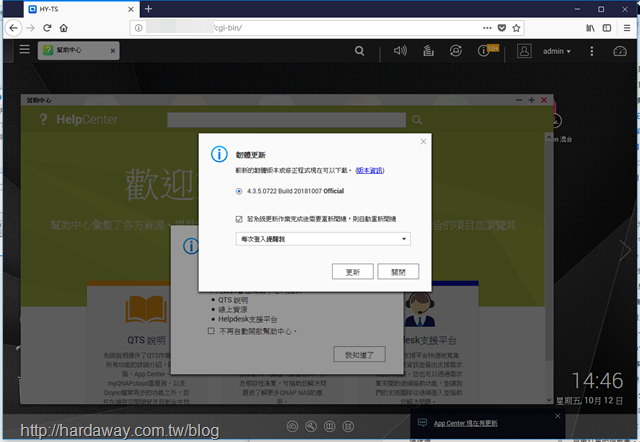Bookmark this page star icon
This screenshot has height=442, width=640.
(x=516, y=28)
